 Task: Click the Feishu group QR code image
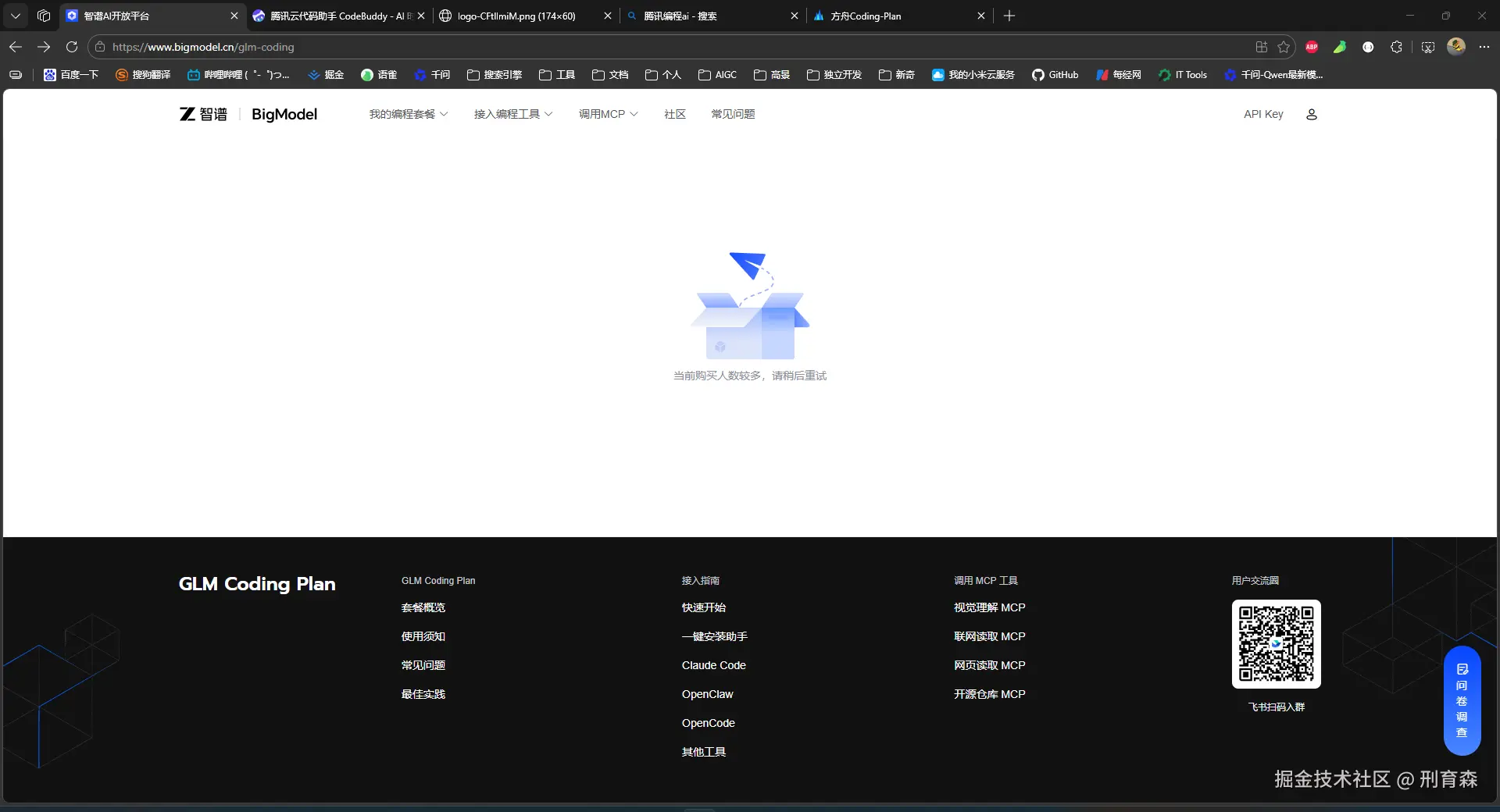click(x=1276, y=644)
